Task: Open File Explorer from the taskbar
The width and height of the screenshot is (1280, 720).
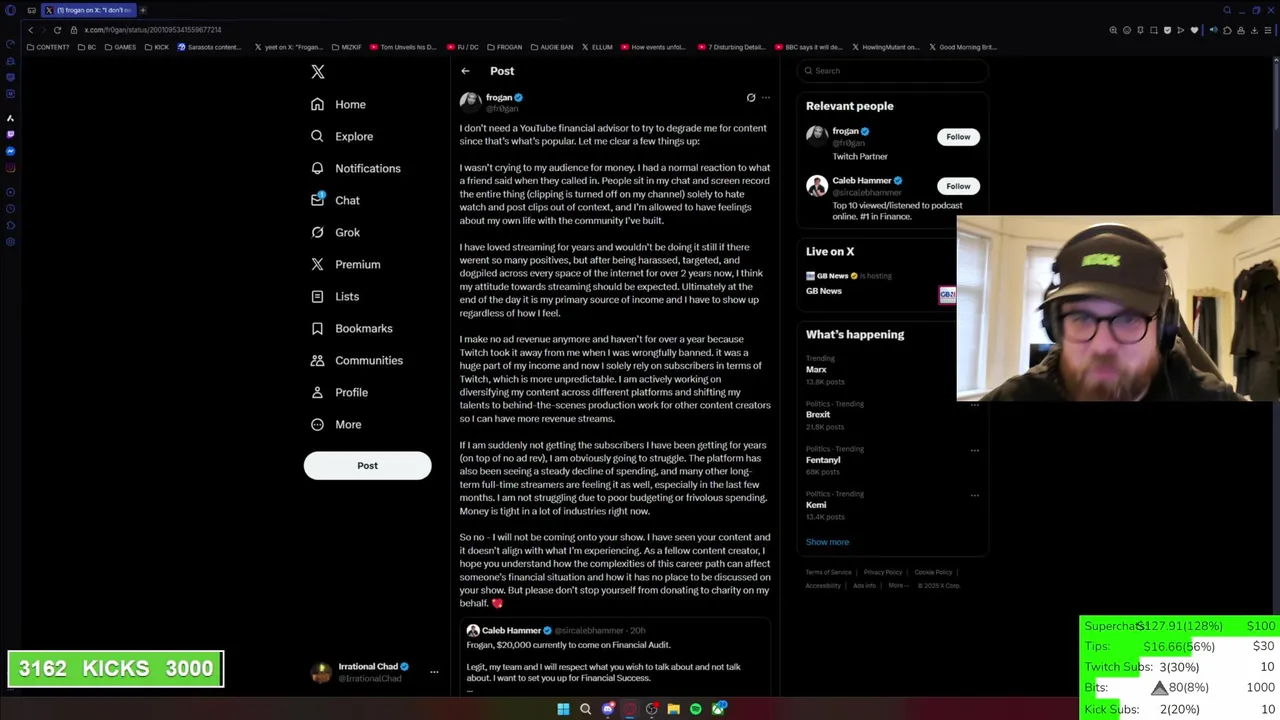Action: [x=673, y=709]
